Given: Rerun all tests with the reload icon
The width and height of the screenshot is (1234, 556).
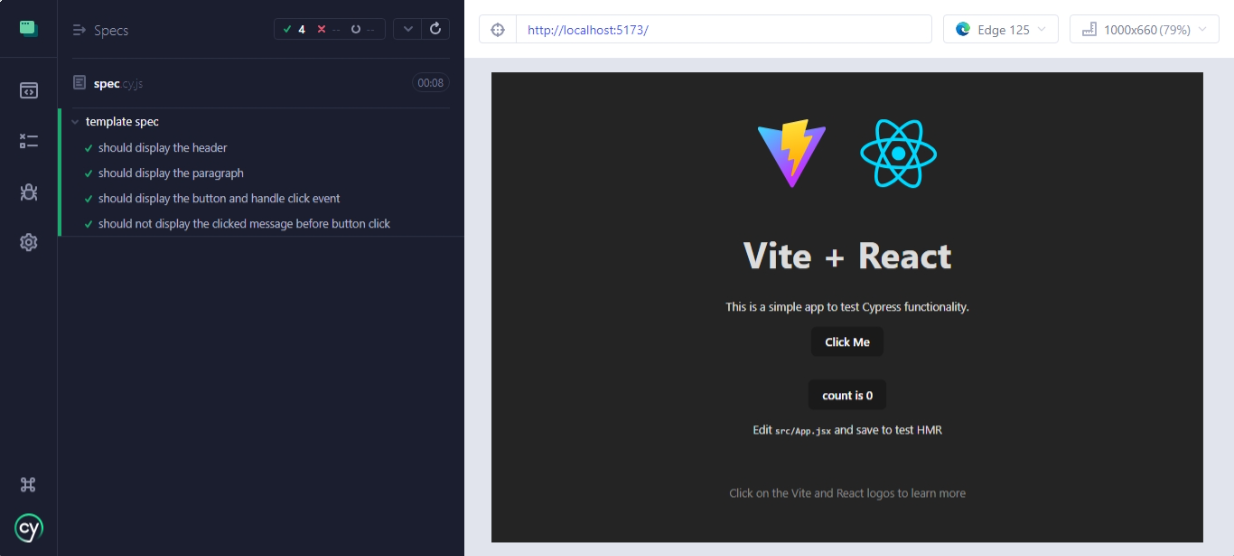Looking at the screenshot, I should point(435,29).
